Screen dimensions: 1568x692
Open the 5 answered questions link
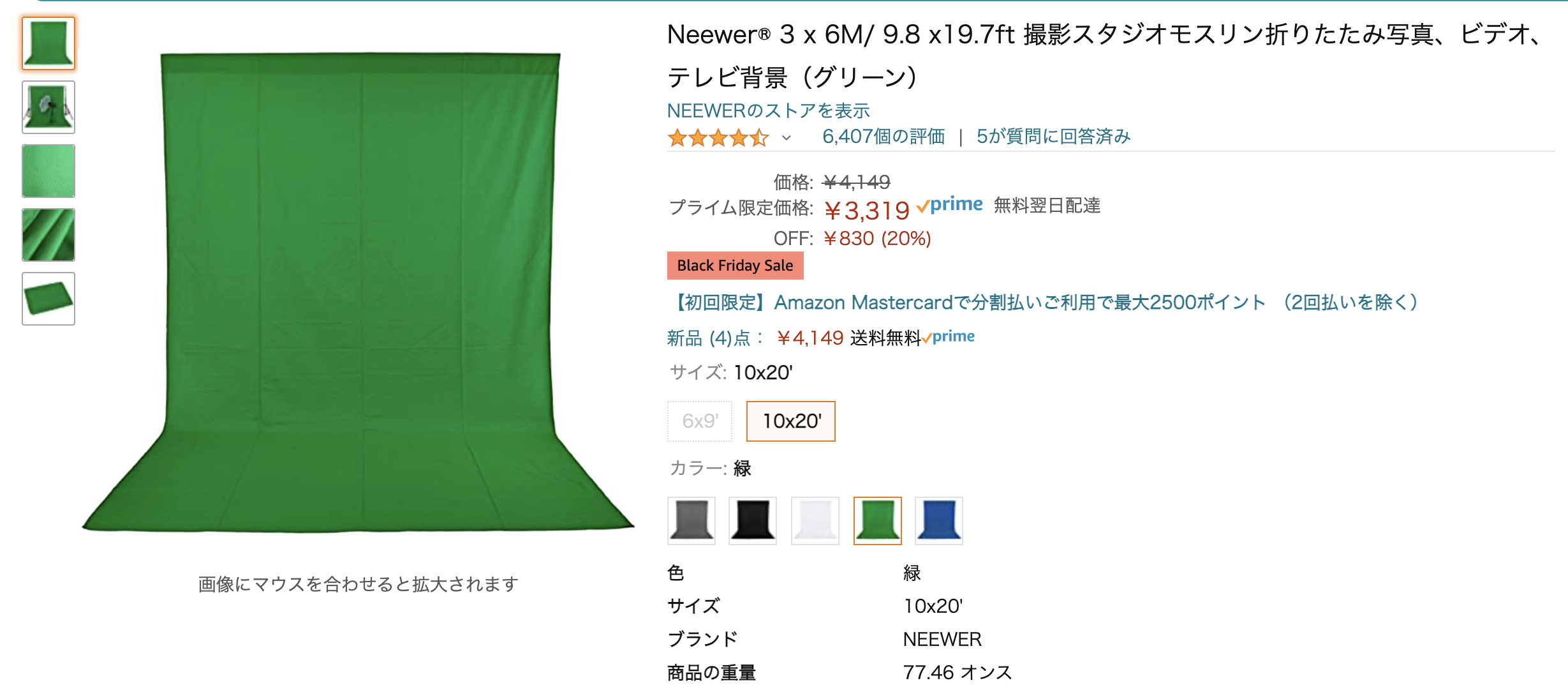point(1053,137)
